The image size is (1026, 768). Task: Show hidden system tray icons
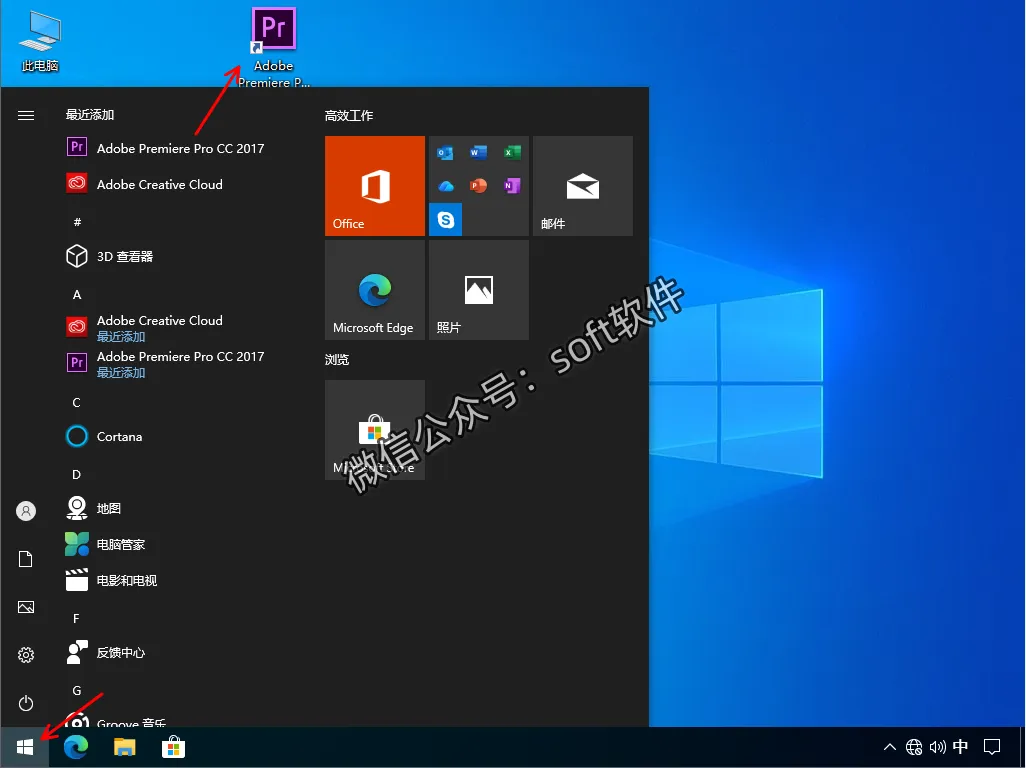click(x=890, y=747)
